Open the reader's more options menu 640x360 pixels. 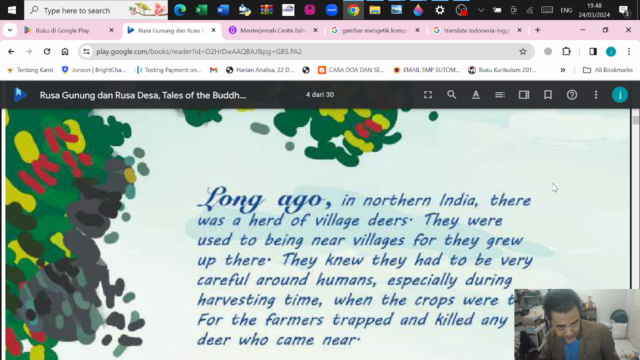(x=596, y=95)
